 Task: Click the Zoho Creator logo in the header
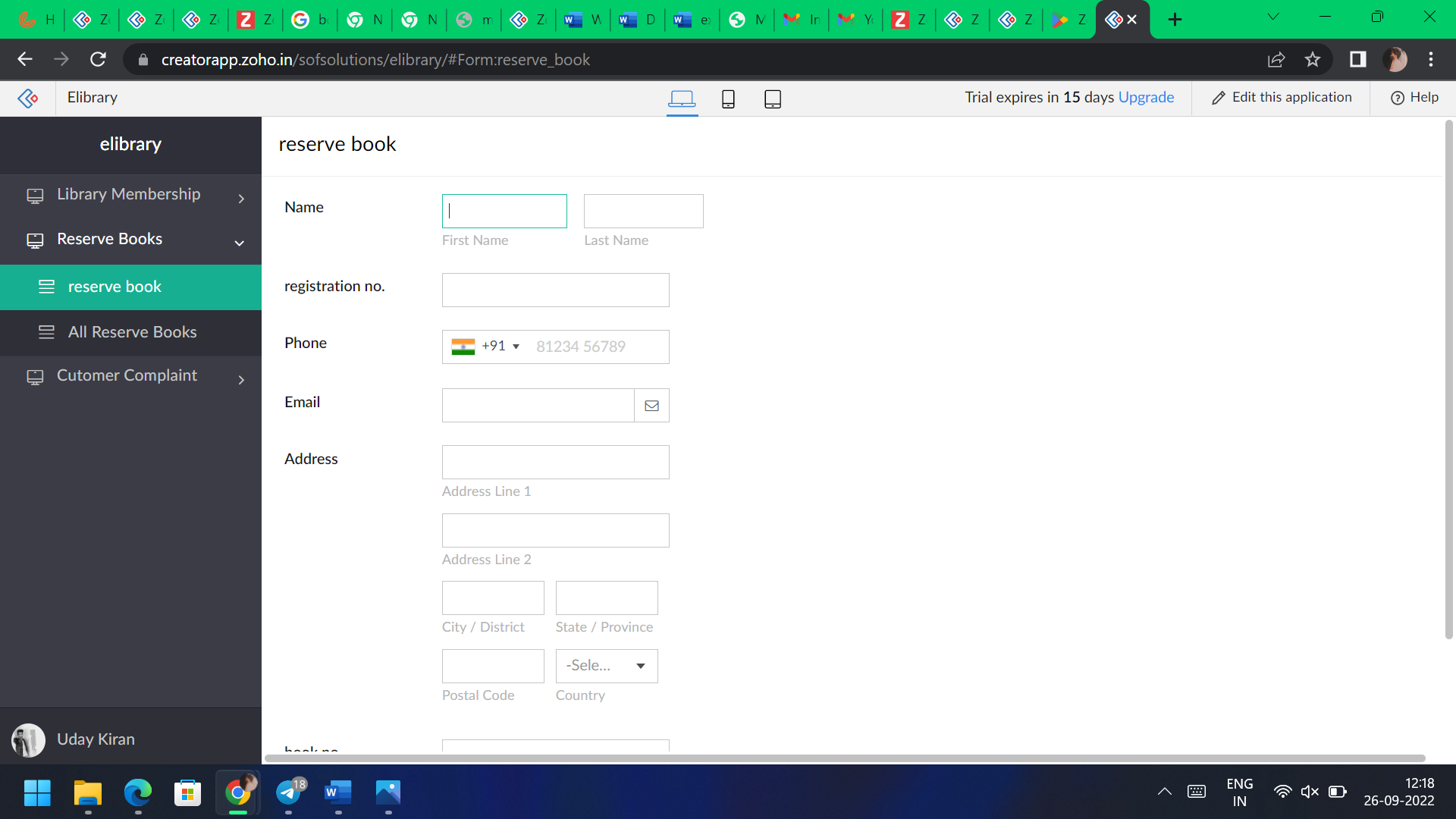[27, 97]
